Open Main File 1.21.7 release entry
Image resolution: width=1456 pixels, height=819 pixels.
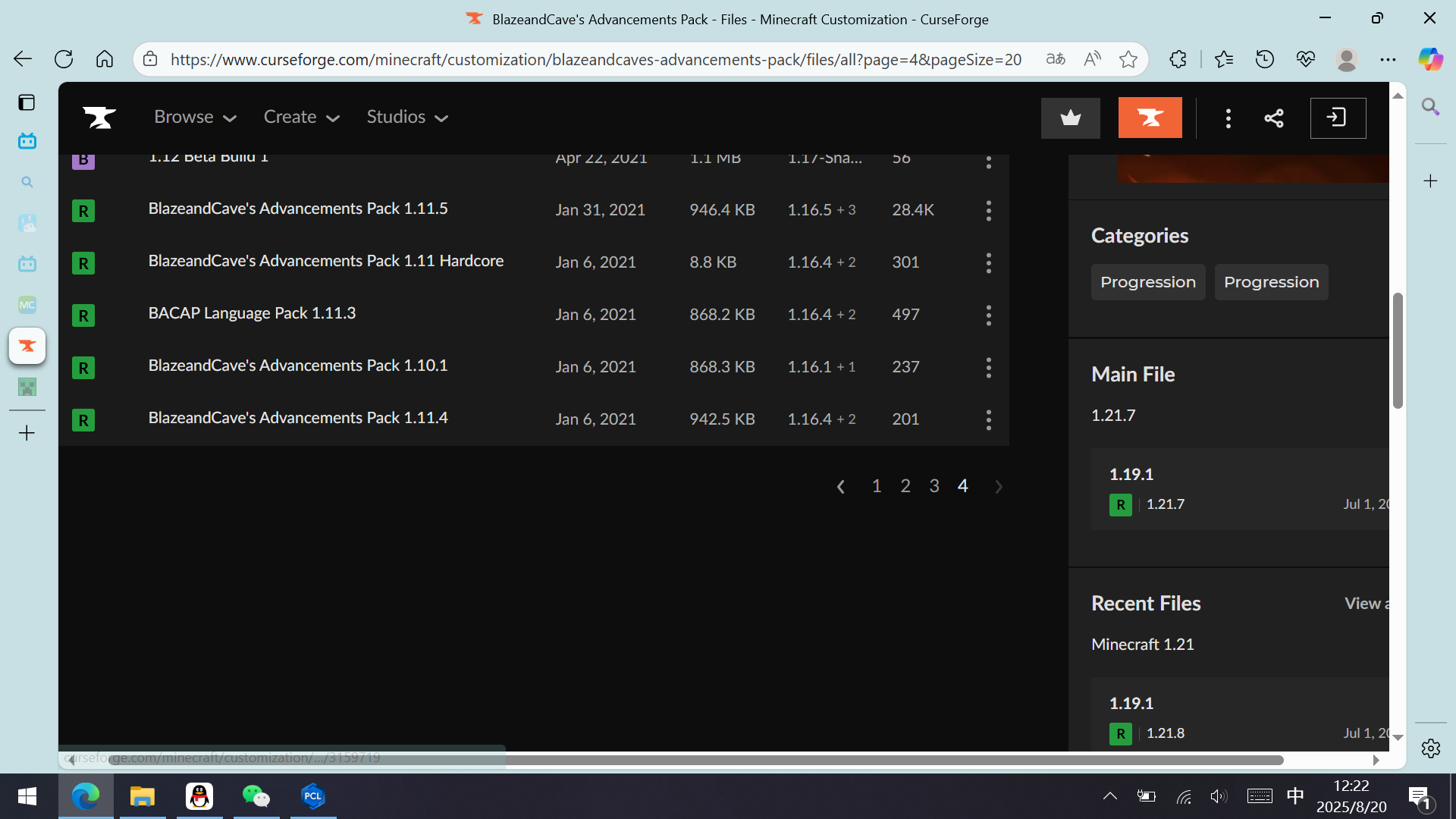pyautogui.click(x=1240, y=489)
